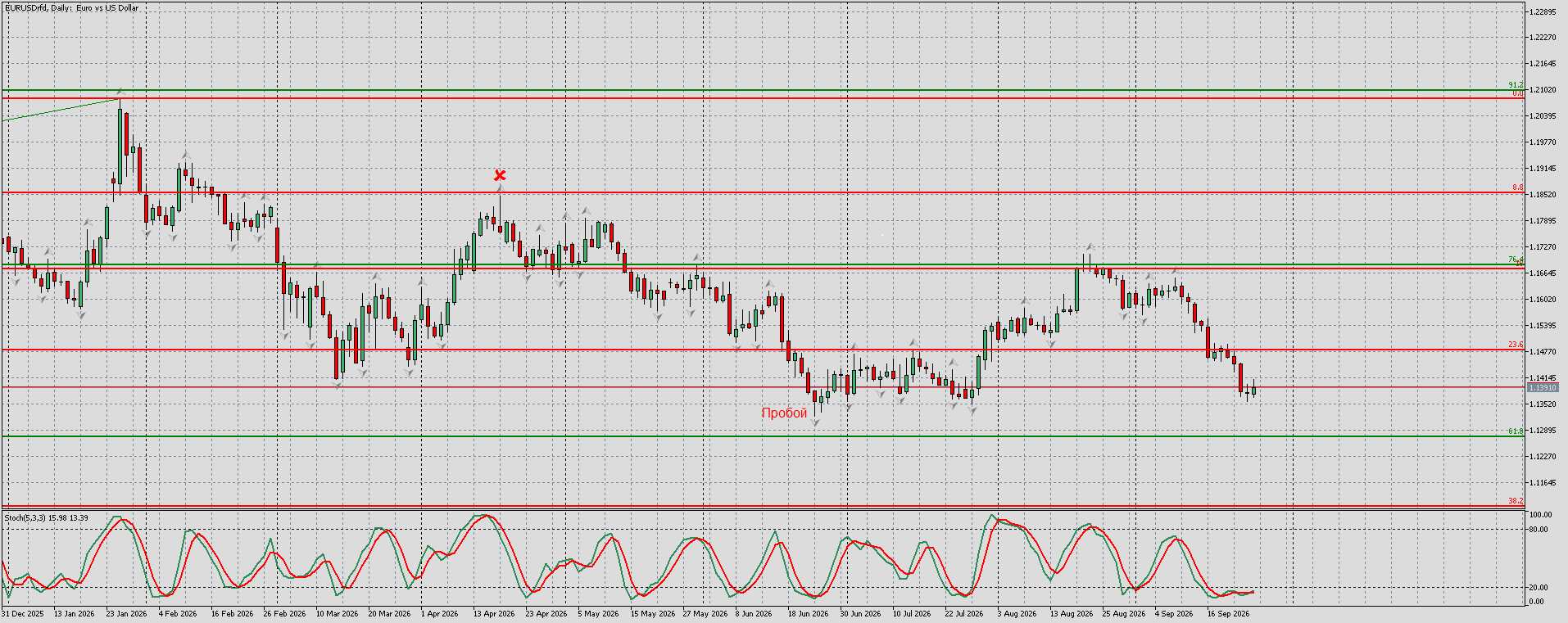Image resolution: width=1568 pixels, height=623 pixels.
Task: Click the EURUSDrfd Daily chart title
Action: (71, 7)
